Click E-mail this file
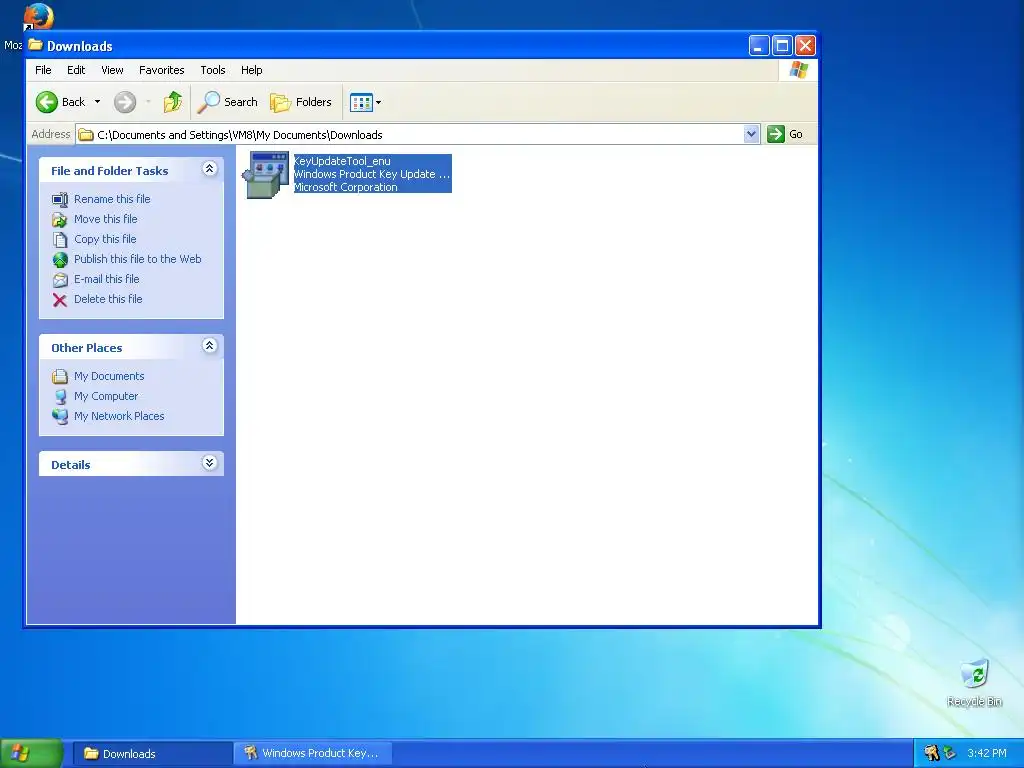Screen dimensions: 1024x768 pos(106,279)
